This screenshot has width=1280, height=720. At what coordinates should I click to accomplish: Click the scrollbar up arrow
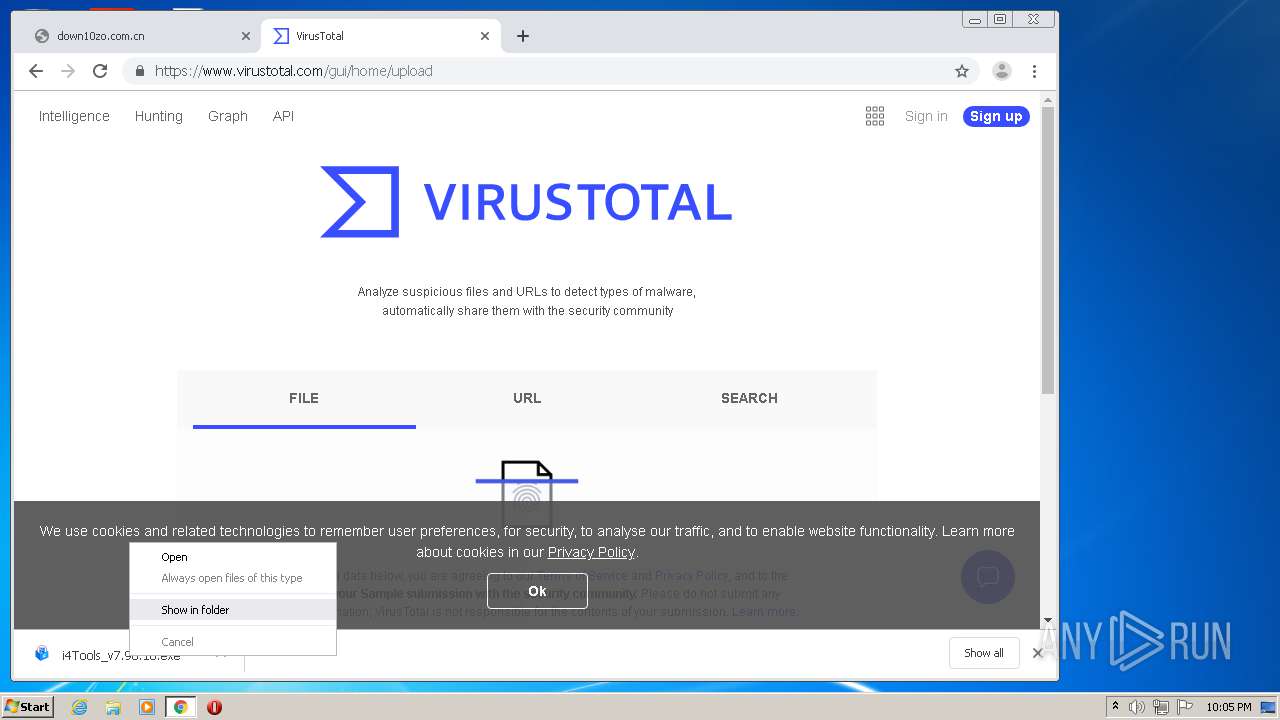coord(1048,100)
